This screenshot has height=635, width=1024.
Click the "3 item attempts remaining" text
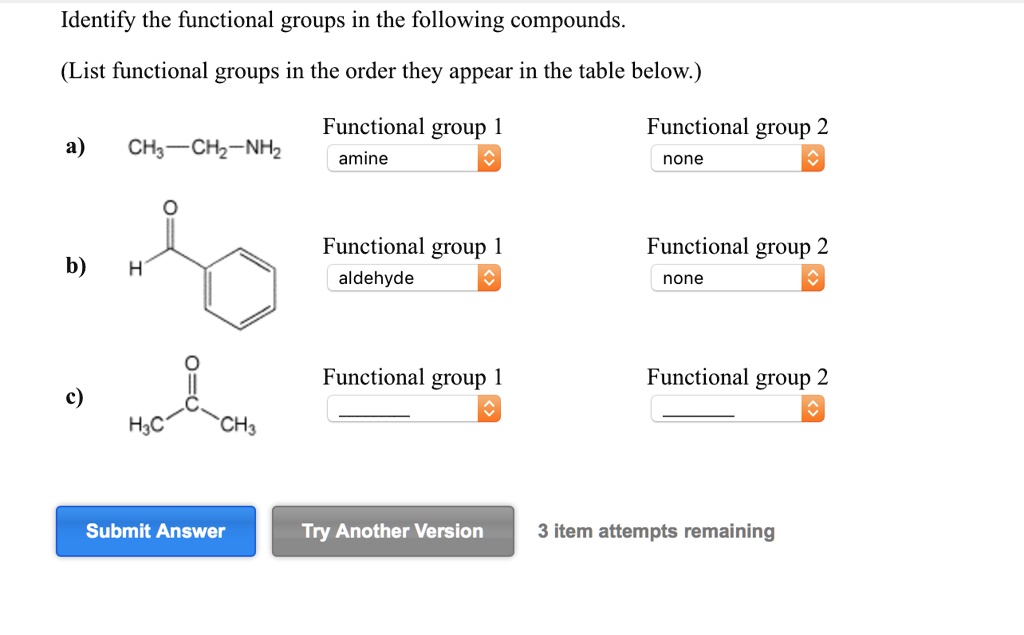click(655, 531)
